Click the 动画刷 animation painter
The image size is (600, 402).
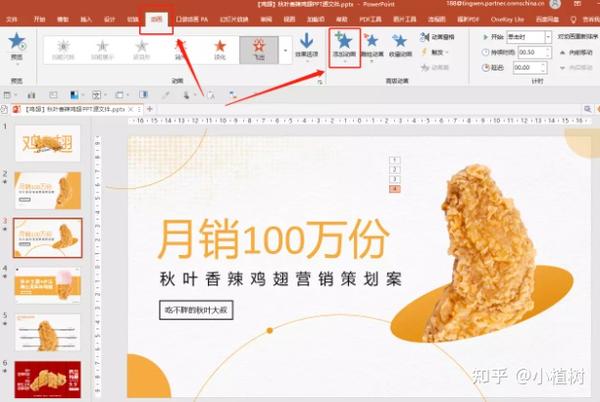(435, 68)
